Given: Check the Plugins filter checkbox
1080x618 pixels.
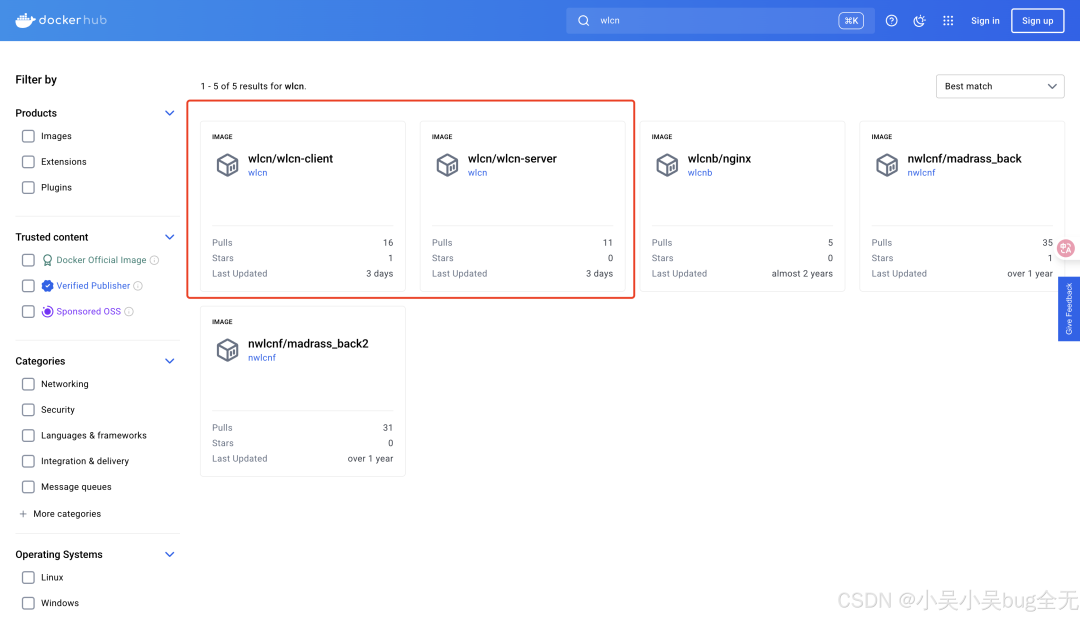Looking at the screenshot, I should click(x=28, y=187).
